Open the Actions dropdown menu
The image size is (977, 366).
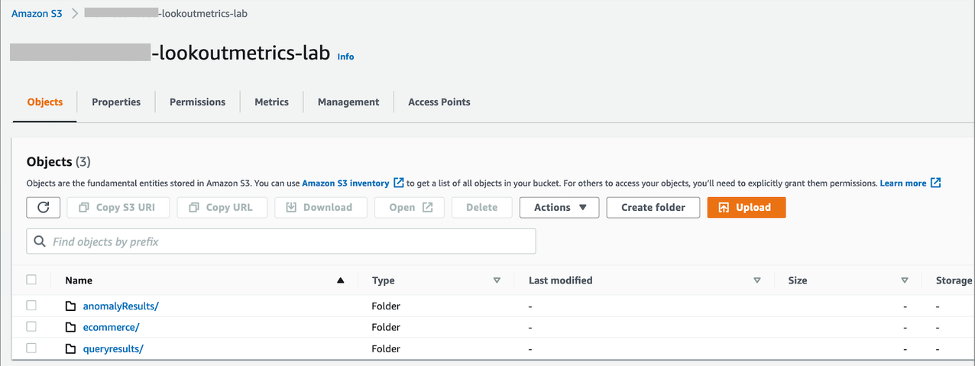tap(560, 208)
